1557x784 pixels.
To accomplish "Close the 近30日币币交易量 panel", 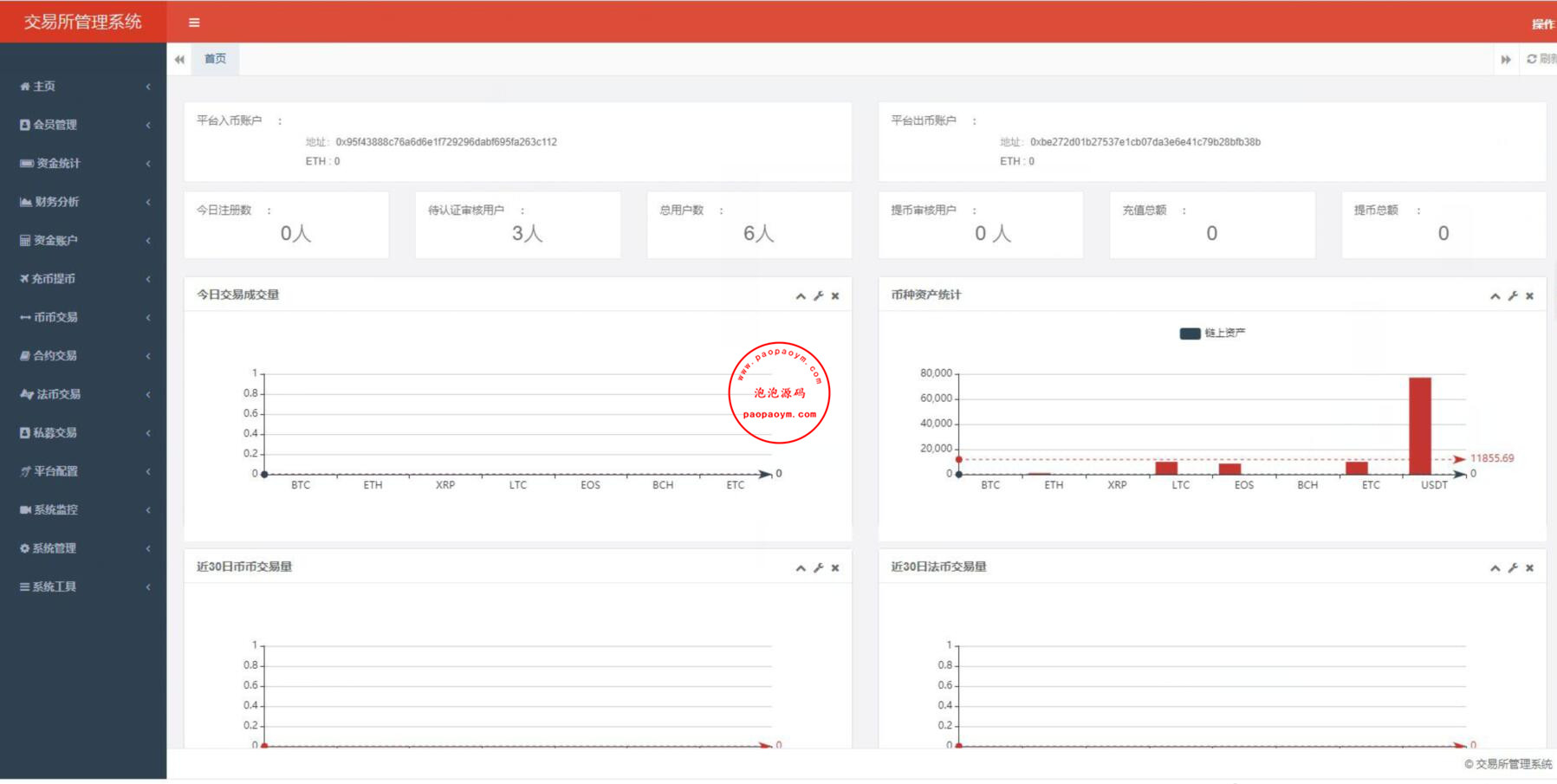I will pyautogui.click(x=835, y=568).
